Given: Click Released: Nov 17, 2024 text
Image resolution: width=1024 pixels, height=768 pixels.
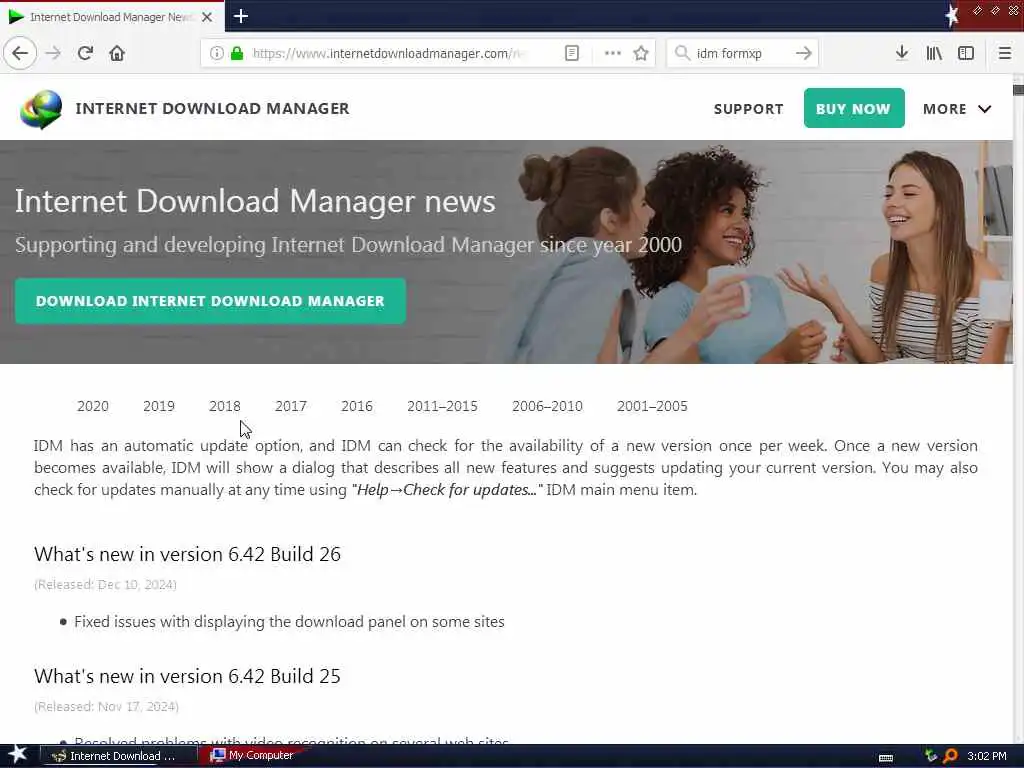Looking at the screenshot, I should (x=106, y=707).
